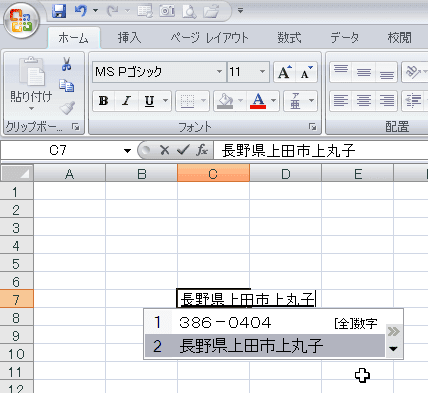Open underline style dropdown arrow

(x=166, y=100)
